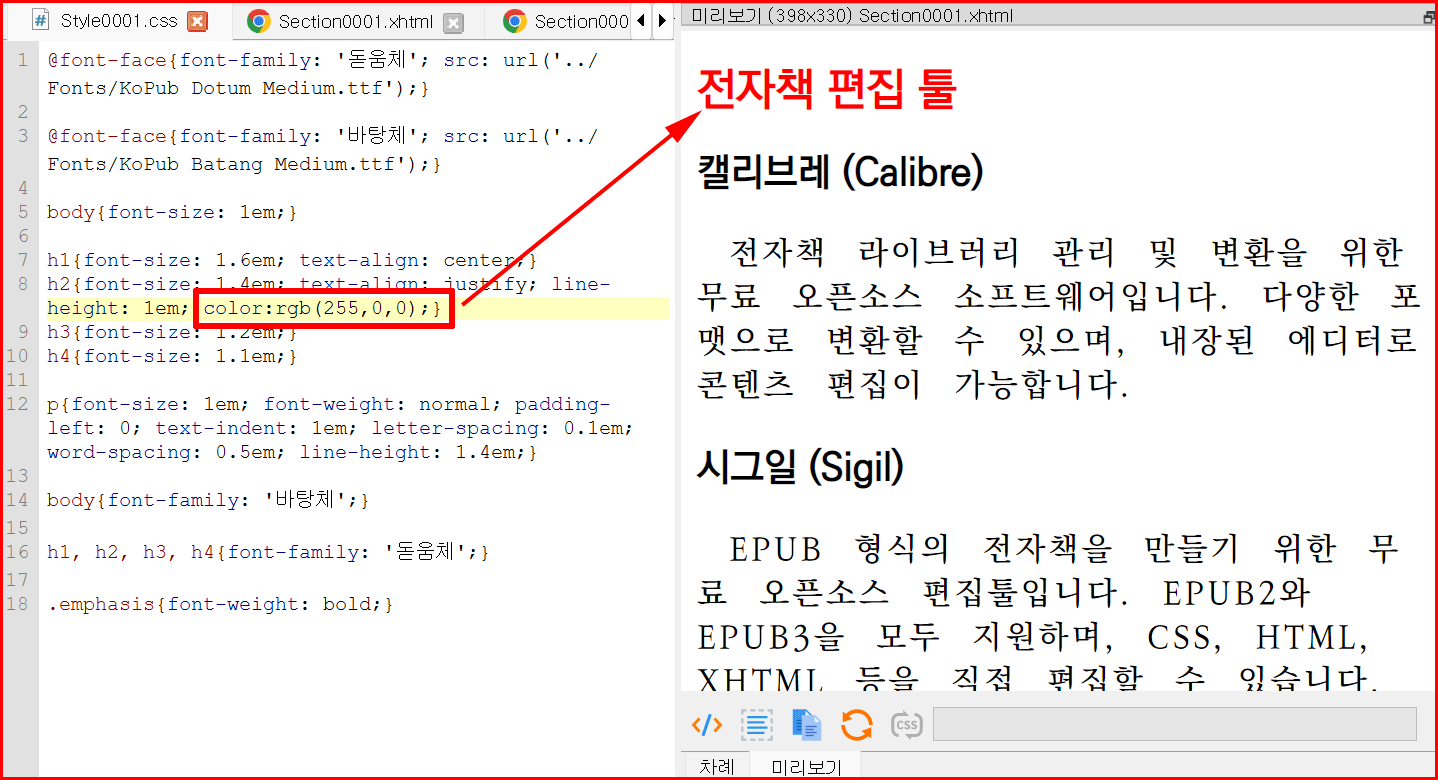
Task: Click the '돋움체' @font-face rule on line 1
Action: (x=323, y=74)
